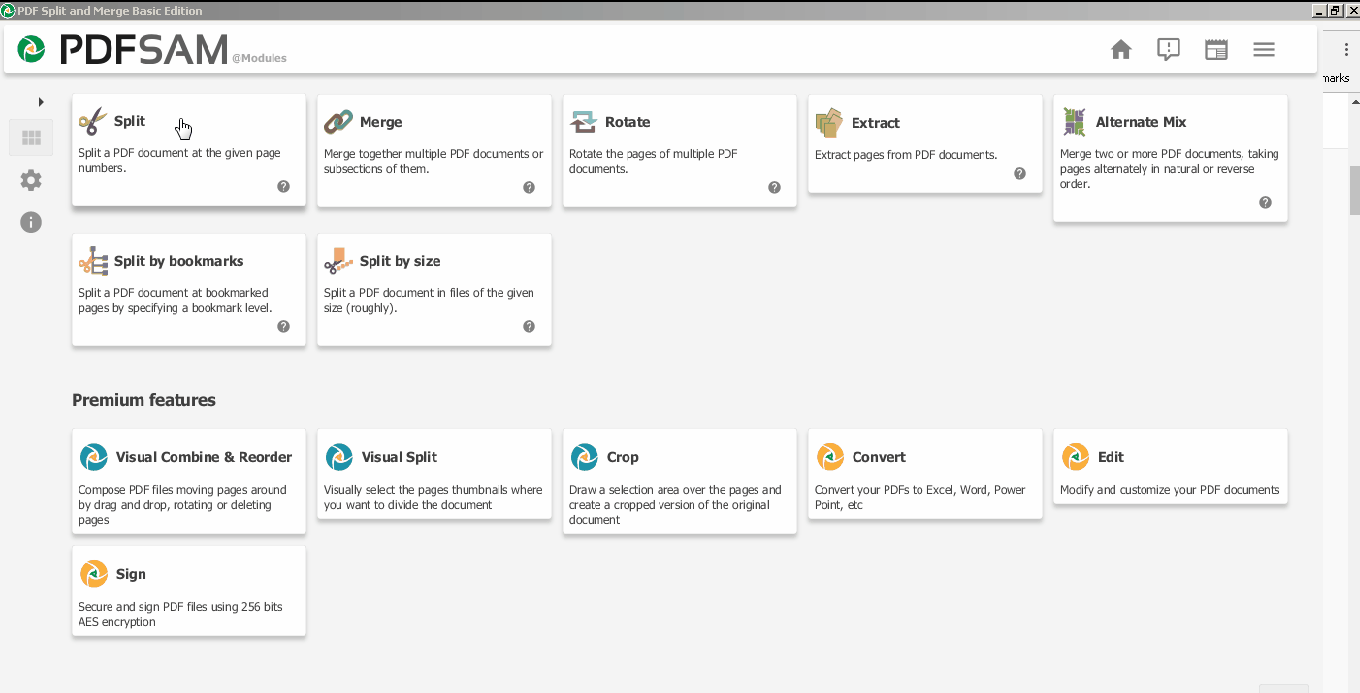The image size is (1360, 693).
Task: Go to Home via house icon
Action: [1121, 49]
